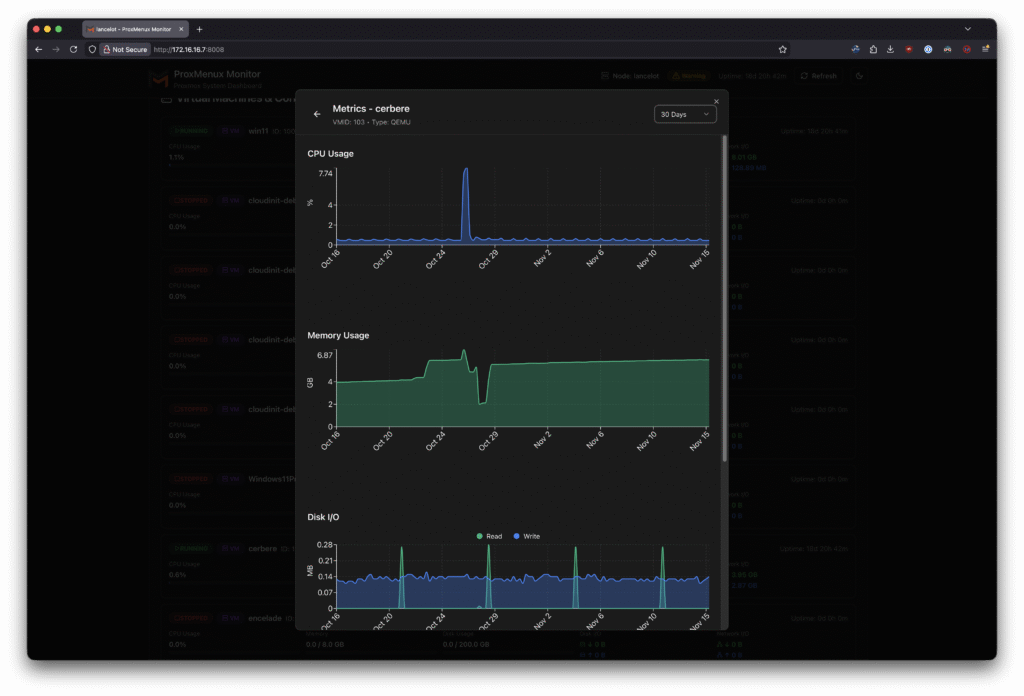Toggle the Read series in Disk I/O legend
Viewport: 1024px width, 696px height.
click(488, 536)
